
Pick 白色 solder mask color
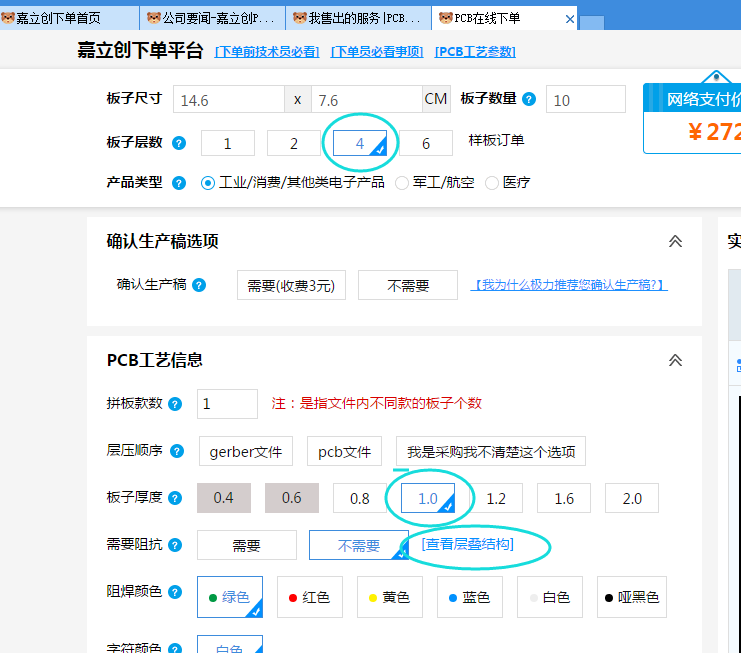click(550, 597)
